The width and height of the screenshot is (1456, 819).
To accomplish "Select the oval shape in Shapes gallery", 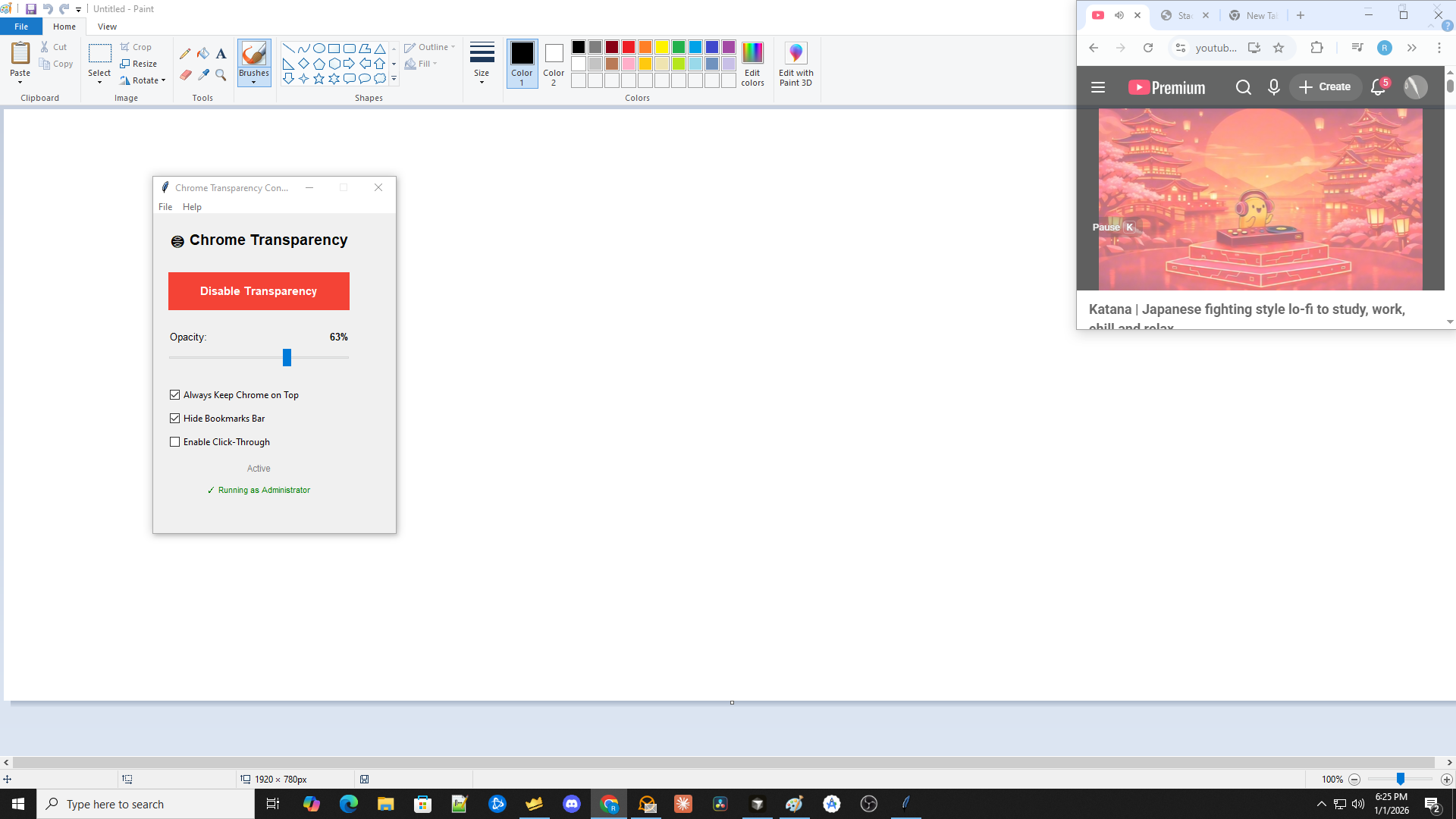I will pyautogui.click(x=318, y=47).
